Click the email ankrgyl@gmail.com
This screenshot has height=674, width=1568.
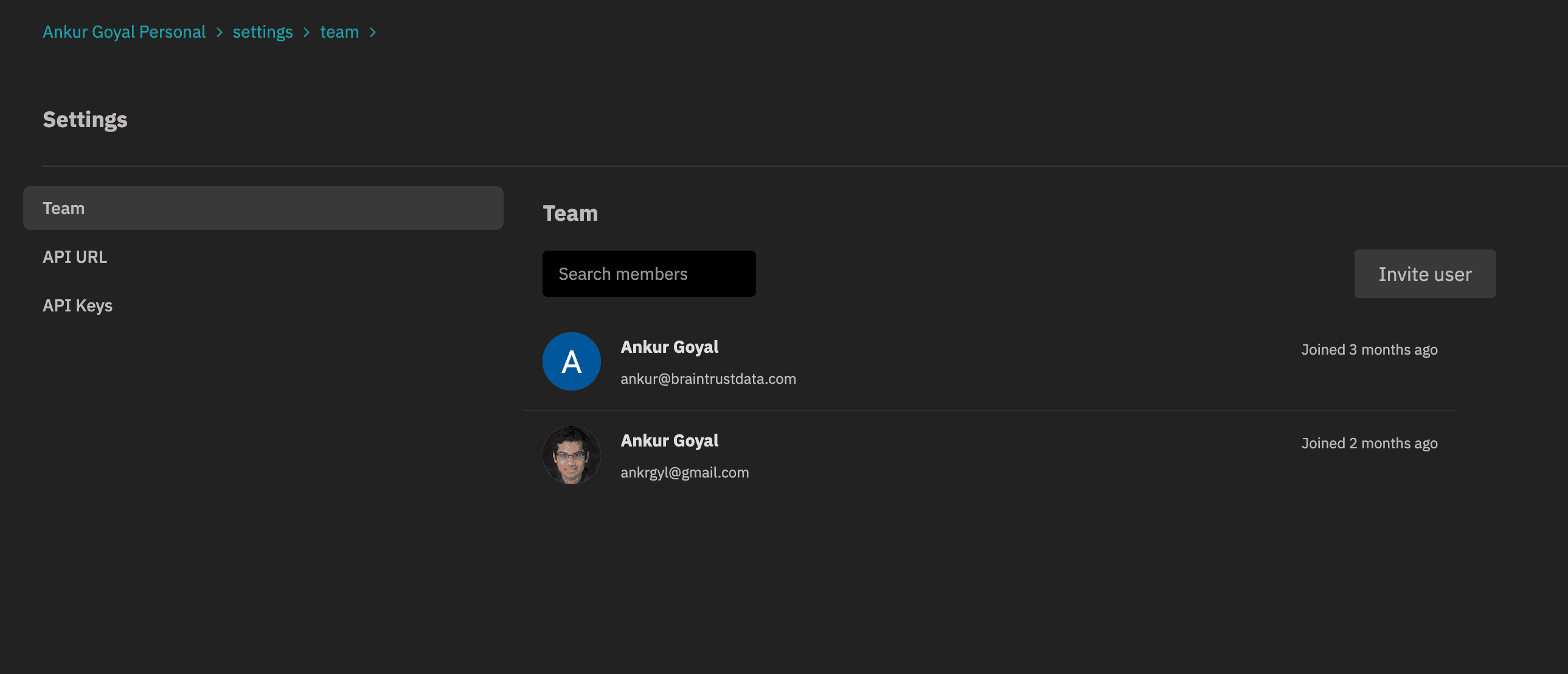(685, 472)
